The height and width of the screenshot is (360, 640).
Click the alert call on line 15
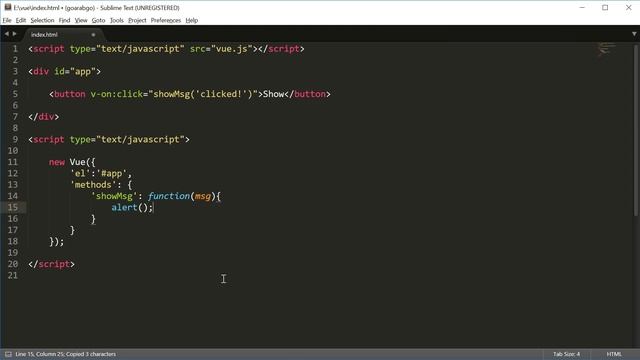click(x=124, y=207)
